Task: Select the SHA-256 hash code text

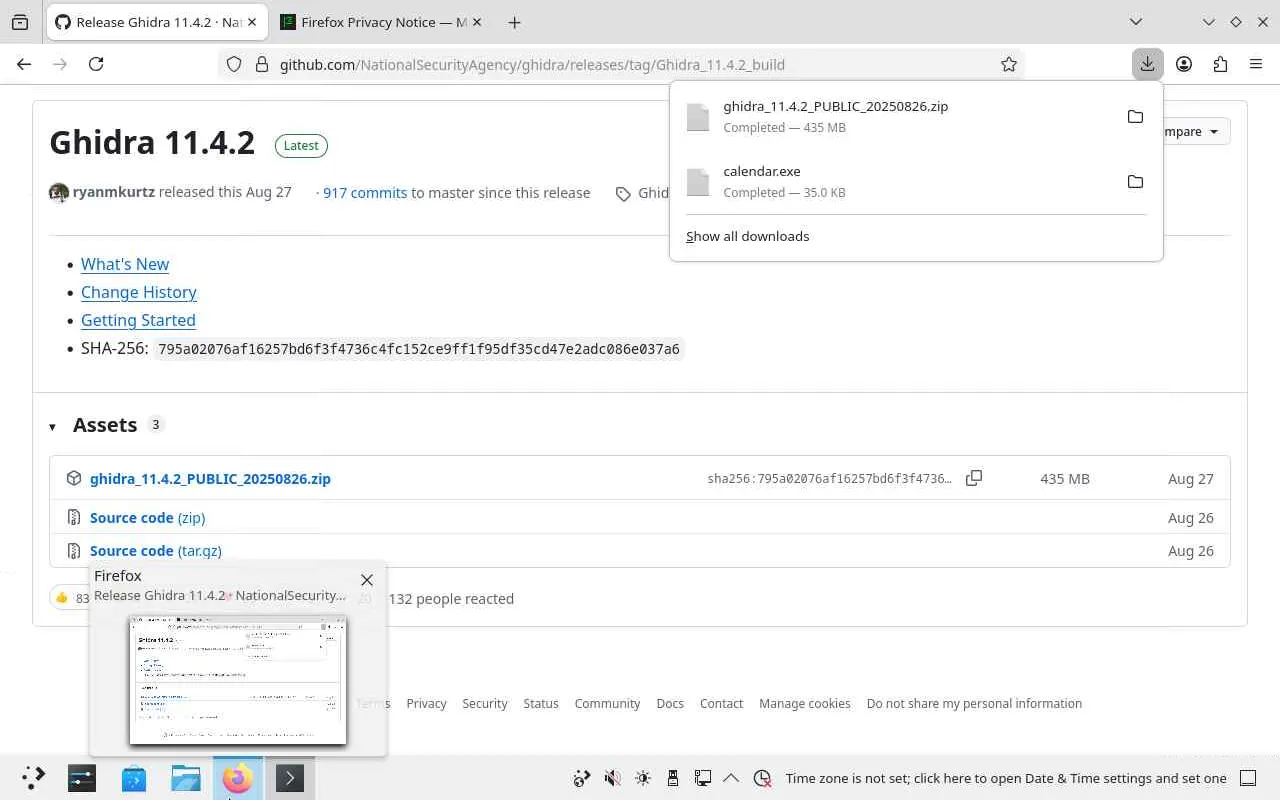Action: 419,349
